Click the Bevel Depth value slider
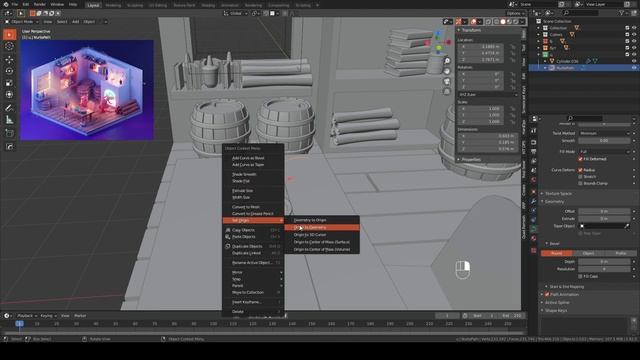This screenshot has width=640, height=360. pos(604,262)
